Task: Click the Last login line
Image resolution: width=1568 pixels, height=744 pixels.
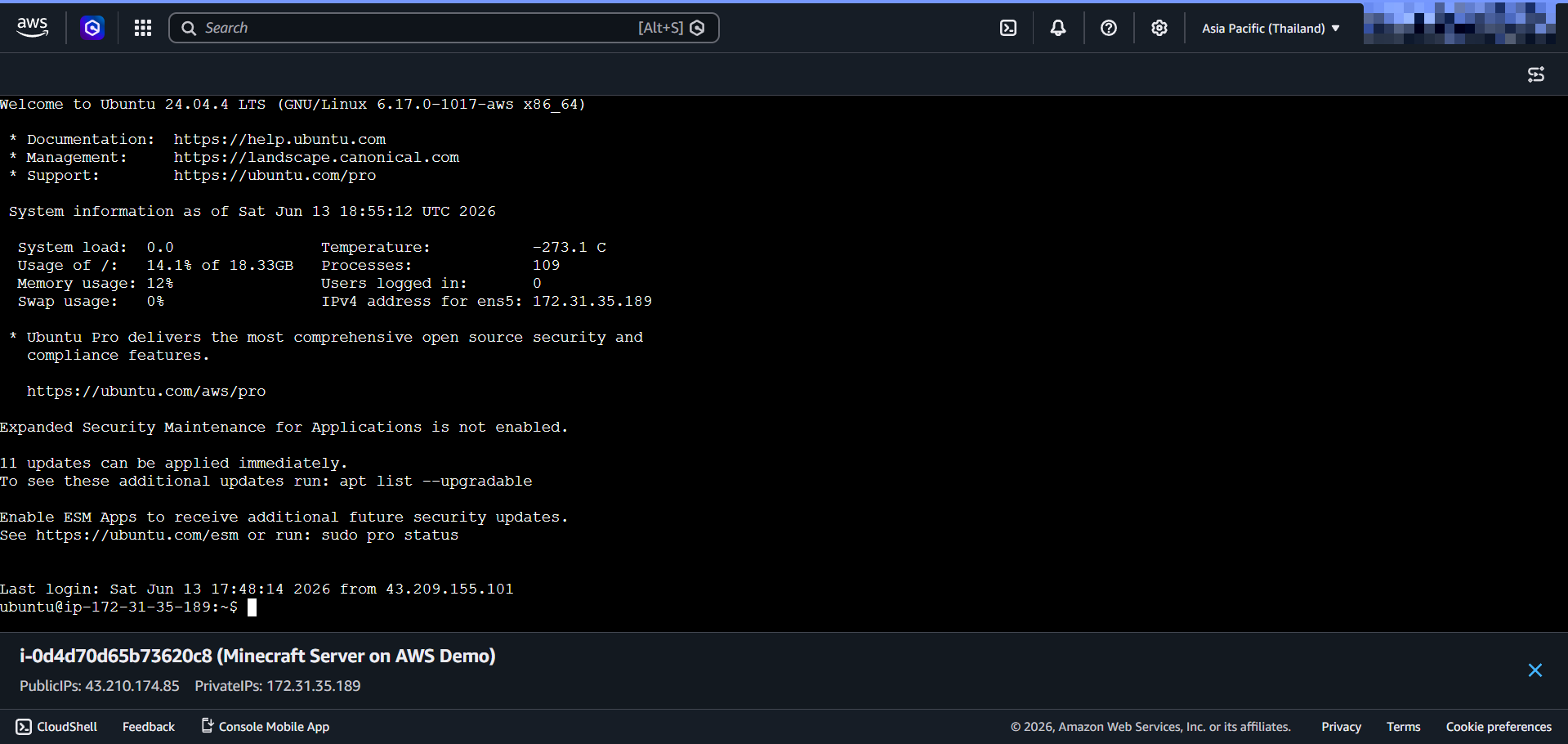Action: tap(257, 589)
